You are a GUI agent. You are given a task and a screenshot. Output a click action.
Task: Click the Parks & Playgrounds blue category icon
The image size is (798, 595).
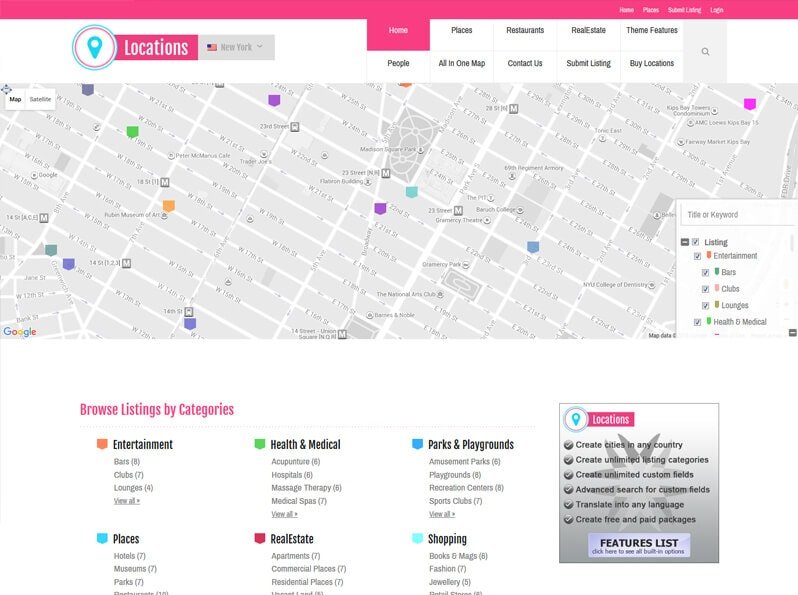417,444
